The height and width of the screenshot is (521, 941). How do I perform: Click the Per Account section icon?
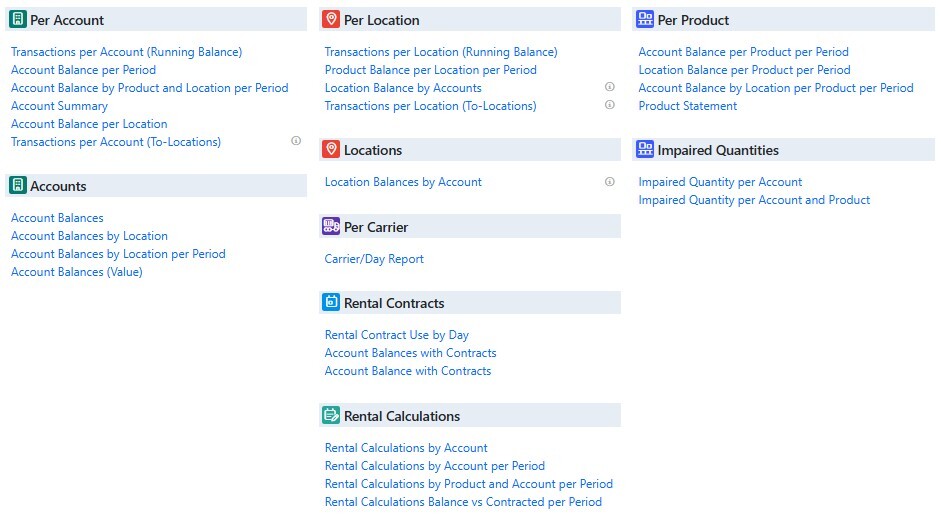[17, 19]
